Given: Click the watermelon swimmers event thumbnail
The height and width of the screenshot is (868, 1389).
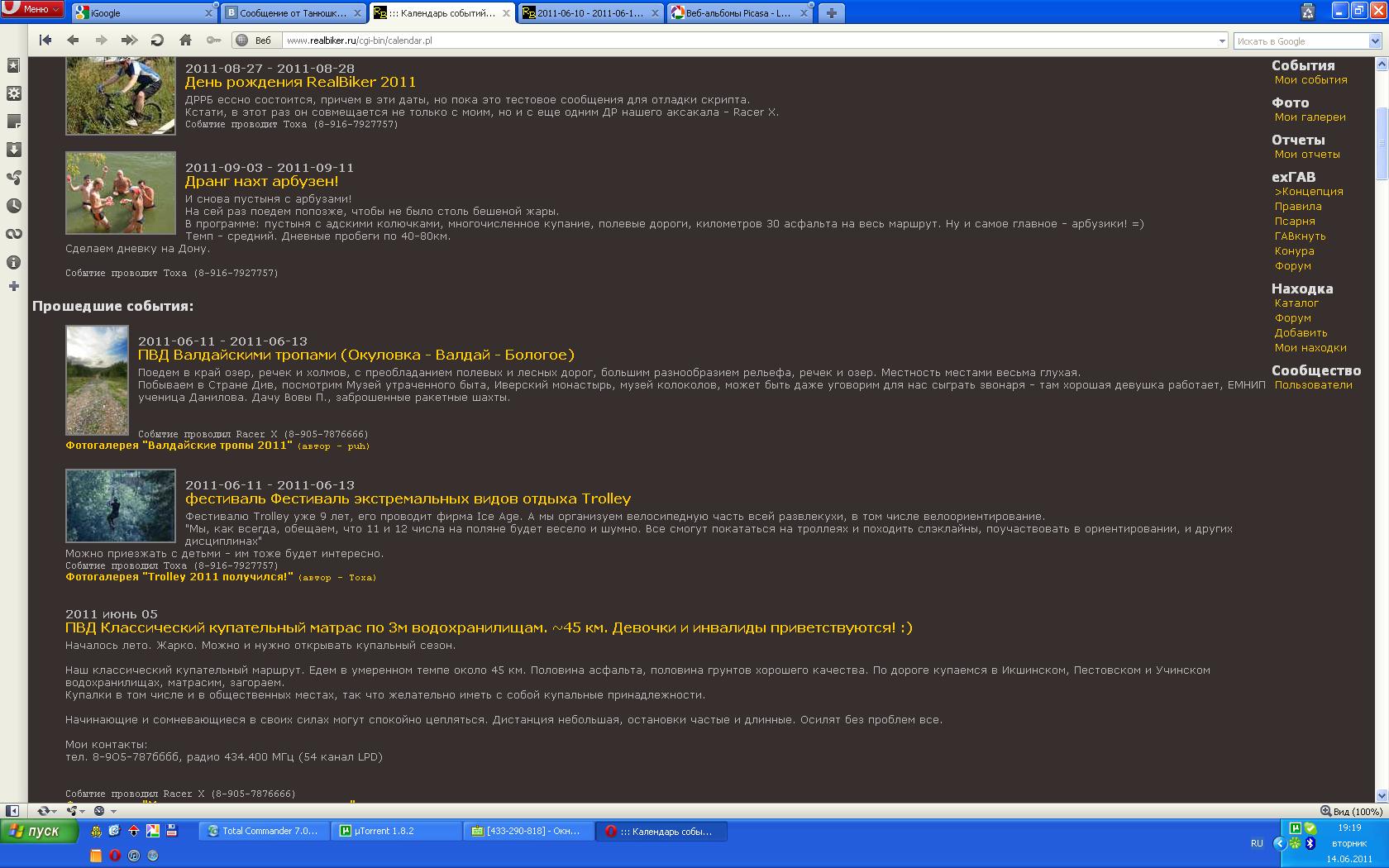Looking at the screenshot, I should tap(121, 193).
